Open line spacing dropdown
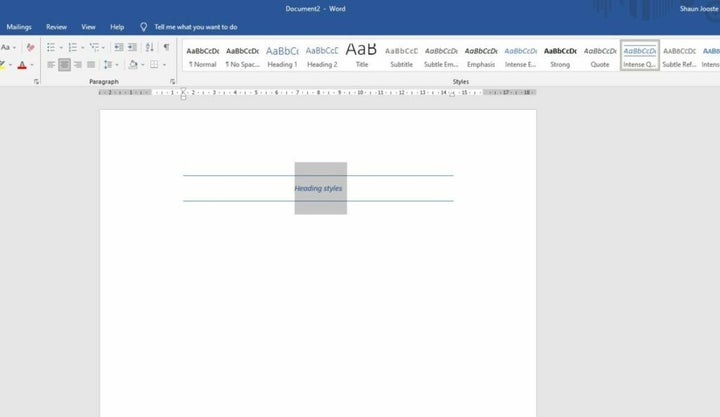This screenshot has height=417, width=720. point(109,65)
